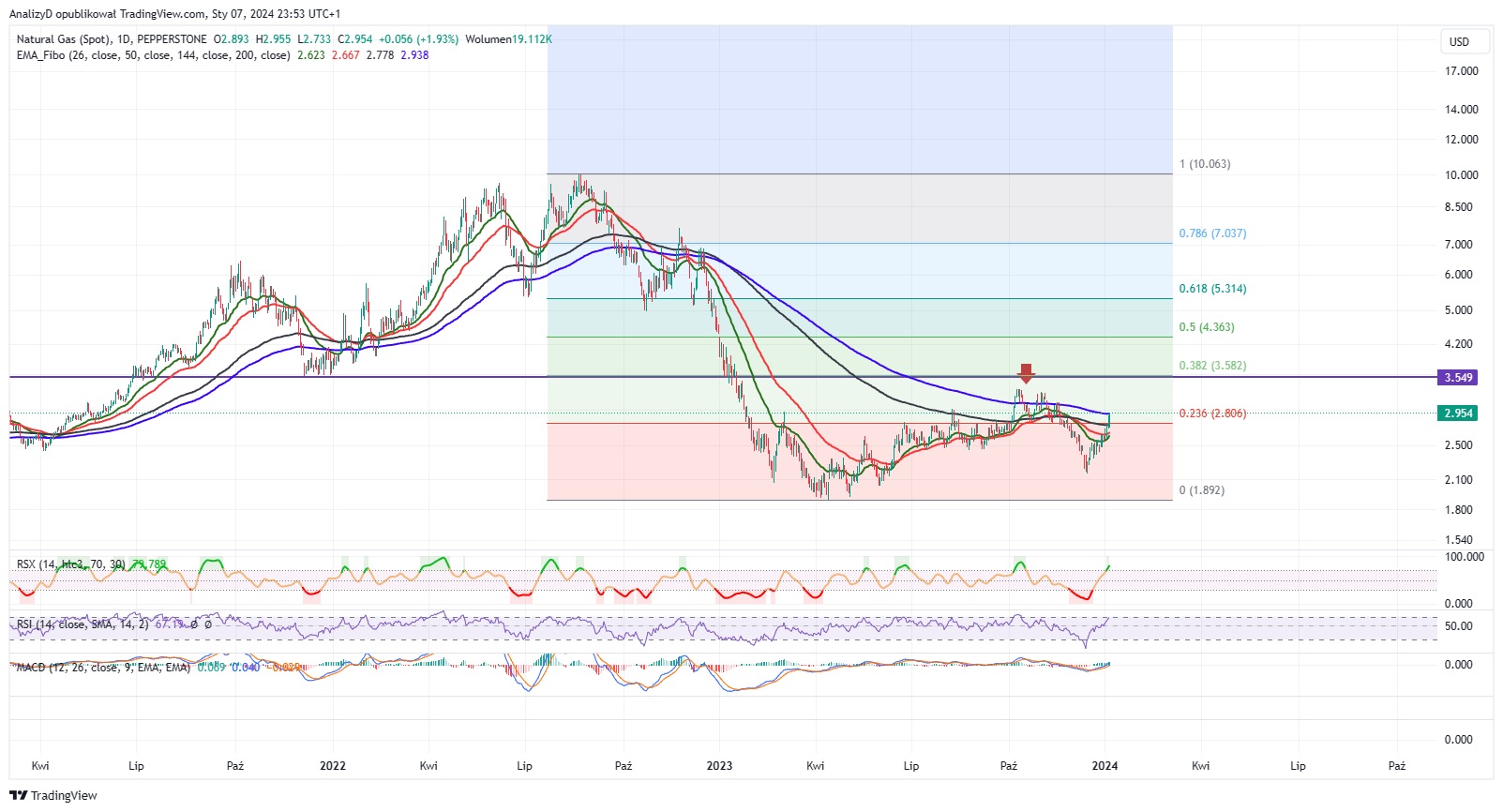Click the RSX (14, hlc3, 70, 30) legend
Image resolution: width=1503 pixels, height=812 pixels.
[71, 564]
